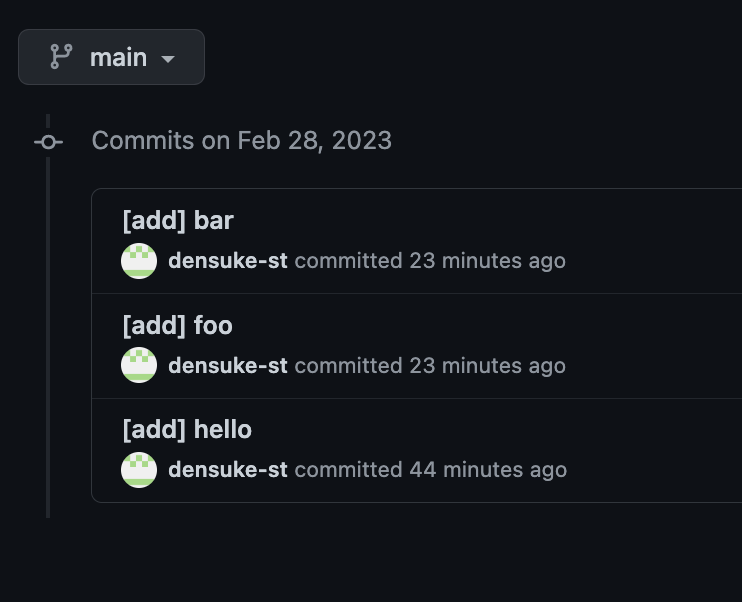Click the "44 minutes ago" timestamp

pyautogui.click(x=488, y=470)
